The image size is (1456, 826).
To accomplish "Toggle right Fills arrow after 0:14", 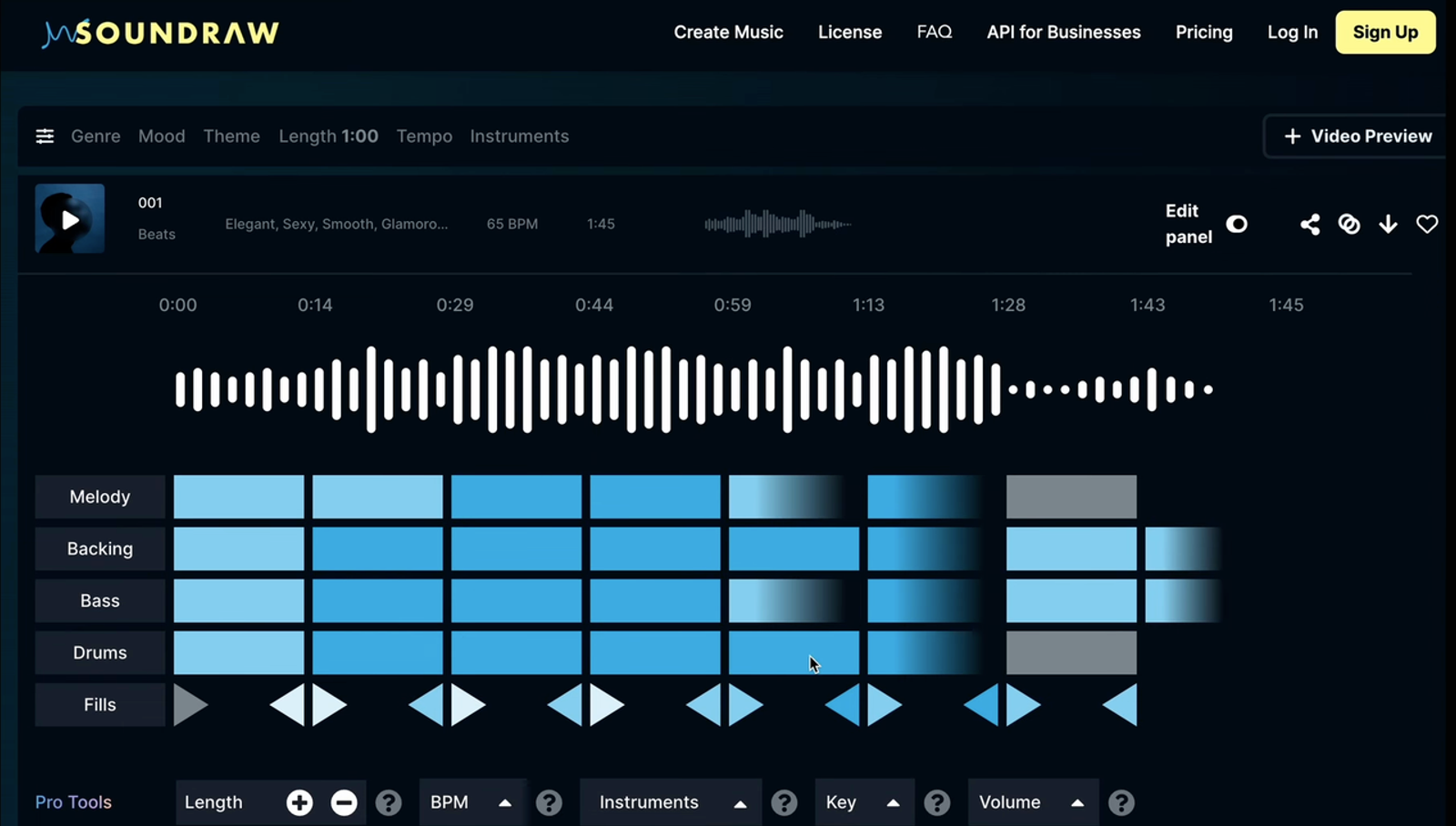I will 329,704.
